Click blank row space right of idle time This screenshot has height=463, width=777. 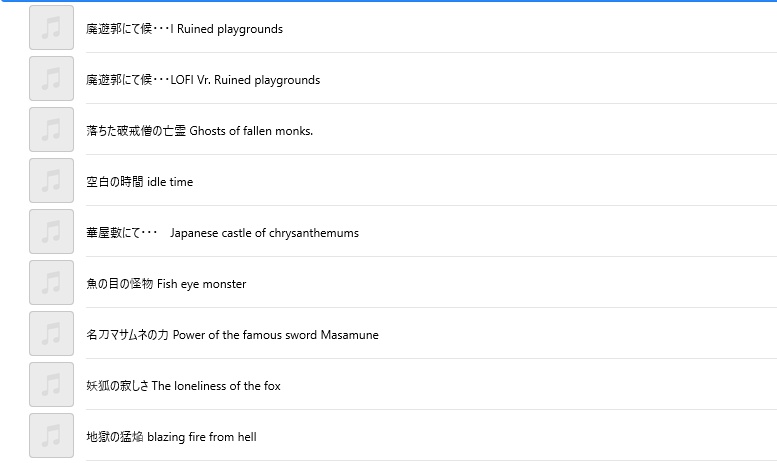tap(480, 182)
